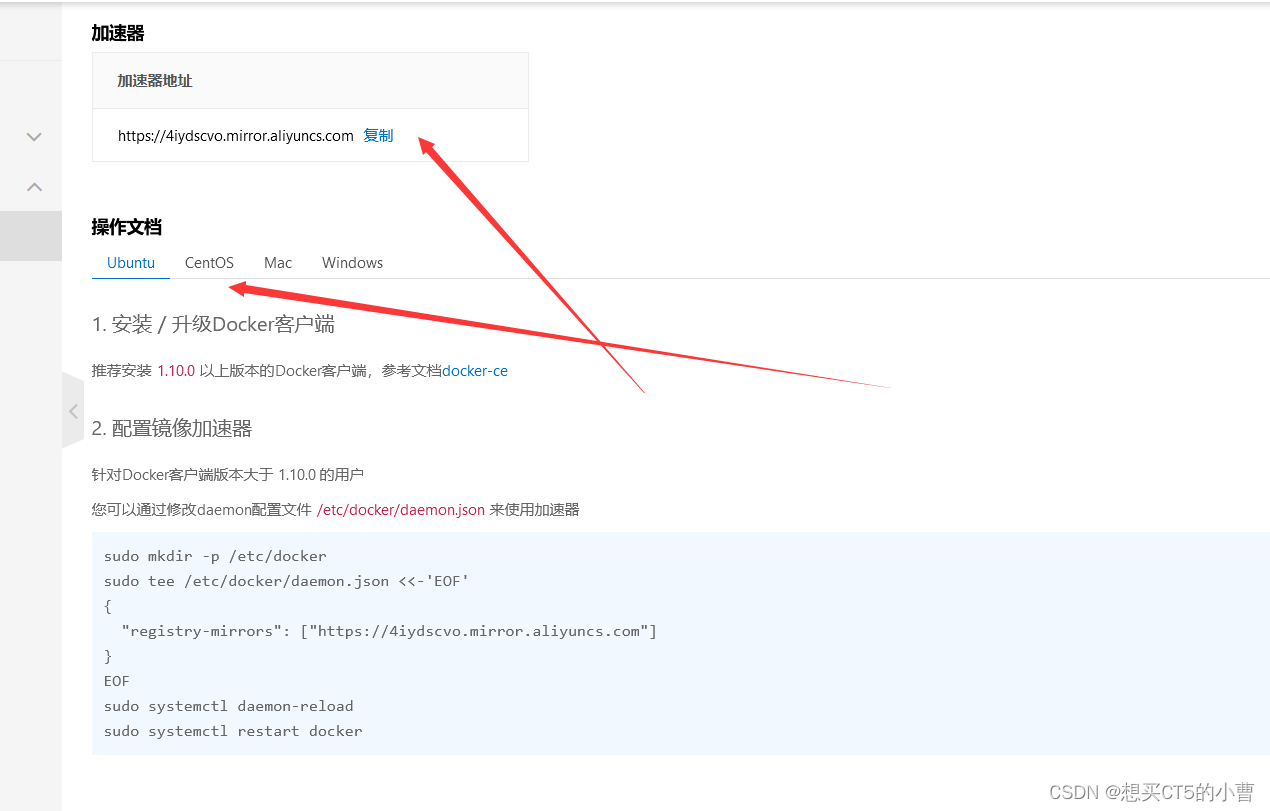Click heading 2. 配置镜像加速器
Screen dimensions: 1270x811
(172, 429)
